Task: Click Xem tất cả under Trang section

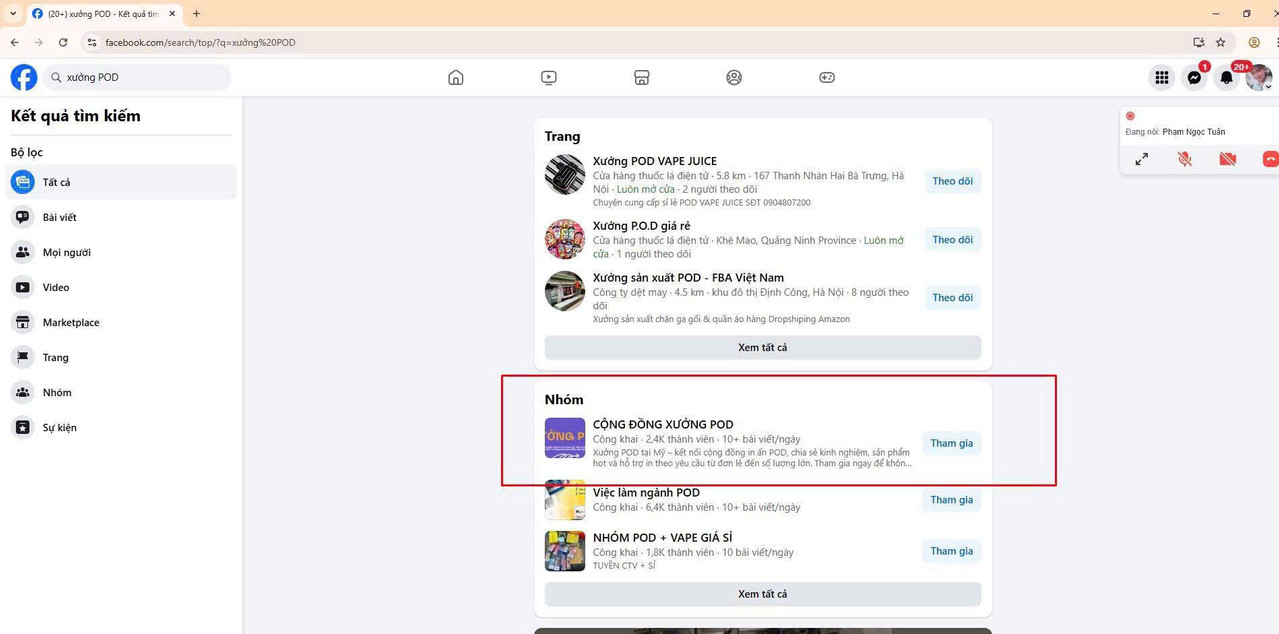Action: 763,347
